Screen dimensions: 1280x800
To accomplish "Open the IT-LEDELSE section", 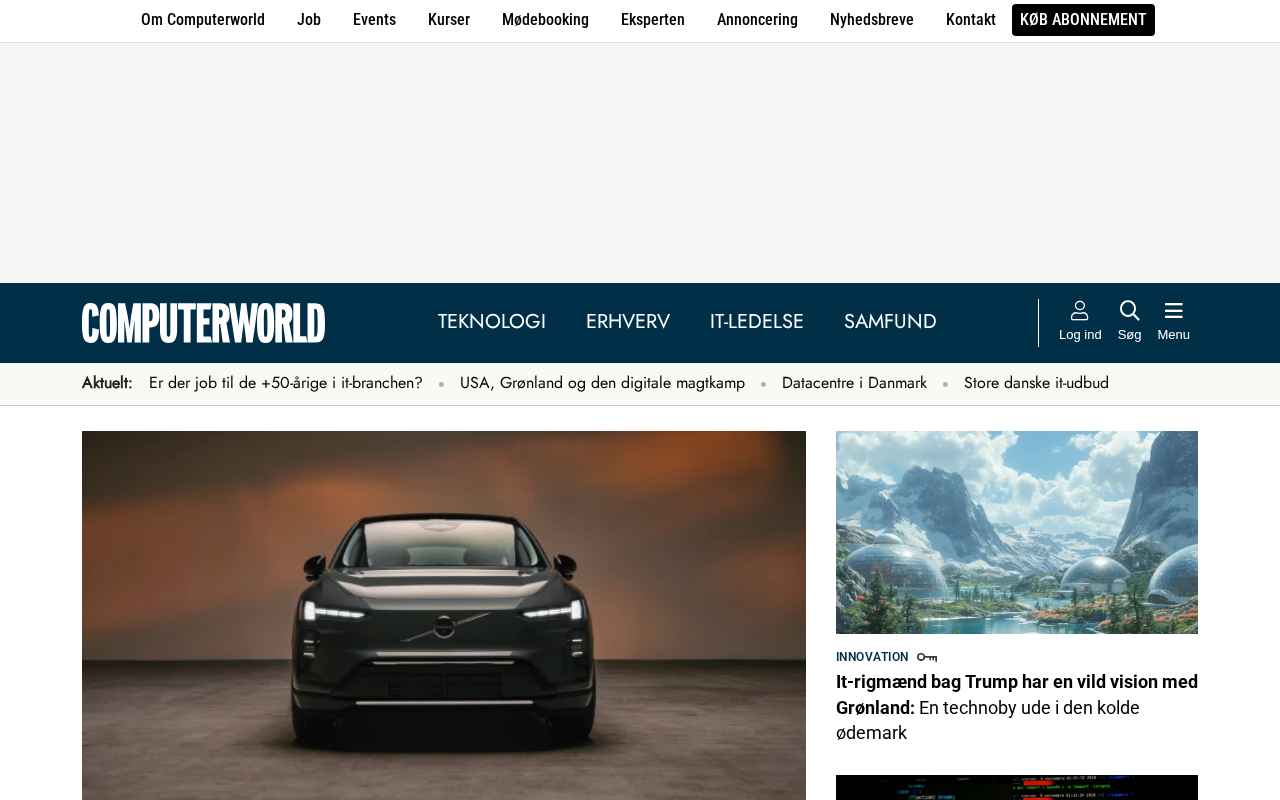I will pos(757,322).
